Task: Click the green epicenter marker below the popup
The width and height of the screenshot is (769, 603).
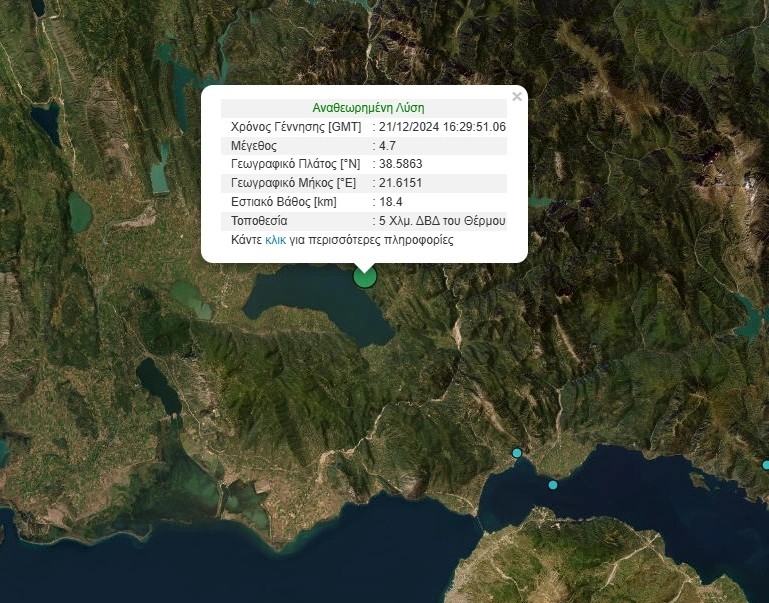Action: 365,276
